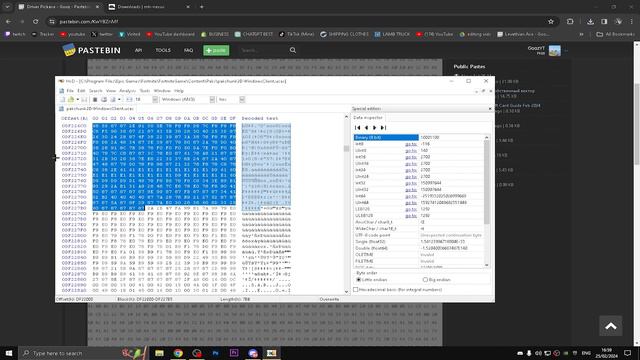640x360 pixels.
Task: Open HxD View menu
Action: pyautogui.click(x=111, y=91)
